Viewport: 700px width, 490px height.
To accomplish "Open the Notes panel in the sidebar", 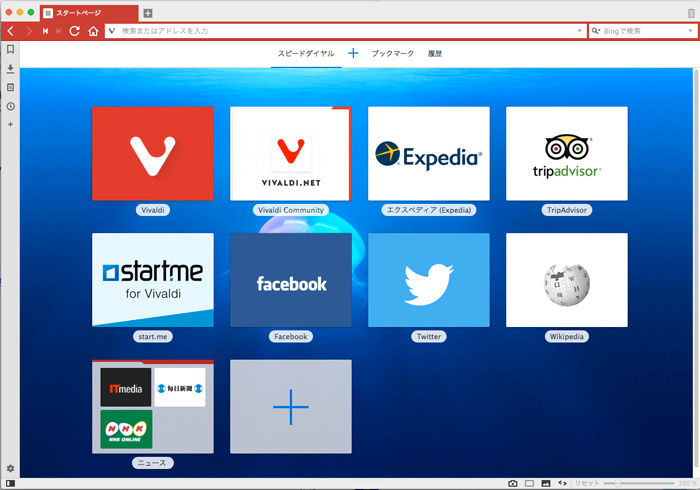I will 10,87.
